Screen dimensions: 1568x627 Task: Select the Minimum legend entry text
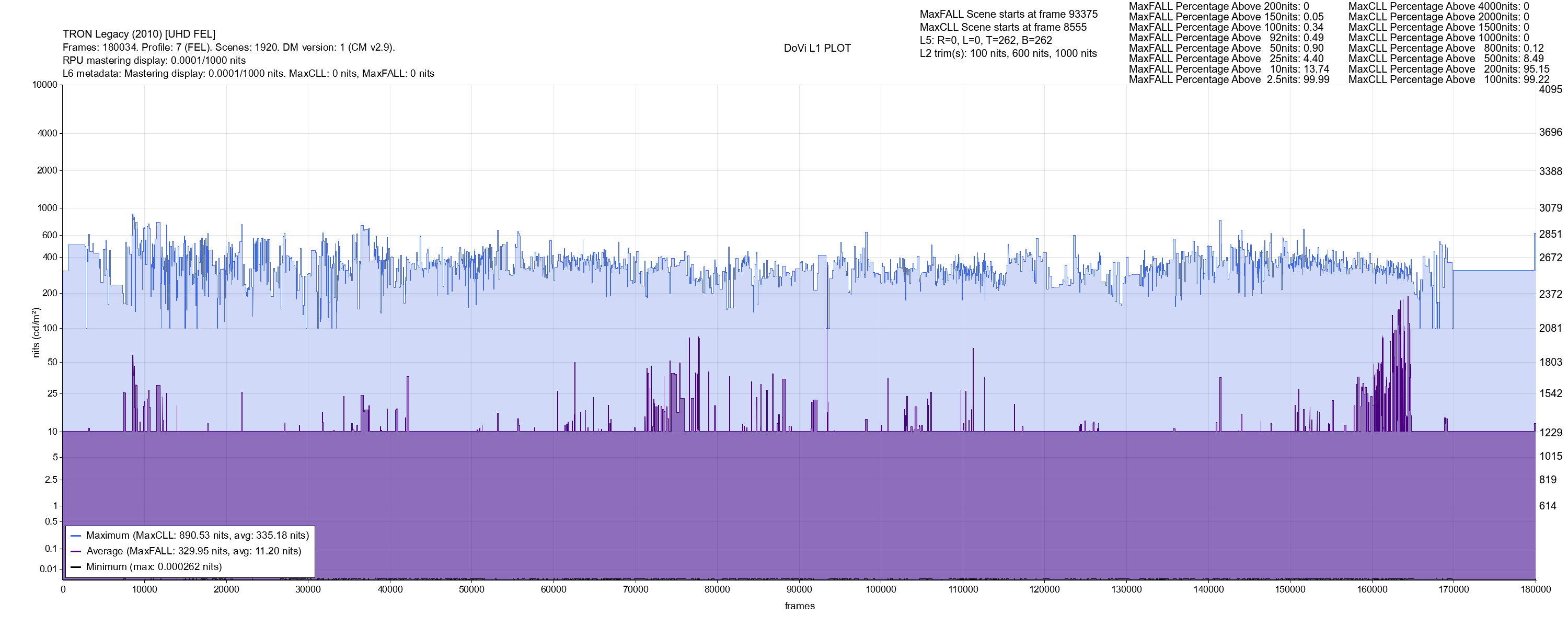[x=153, y=567]
